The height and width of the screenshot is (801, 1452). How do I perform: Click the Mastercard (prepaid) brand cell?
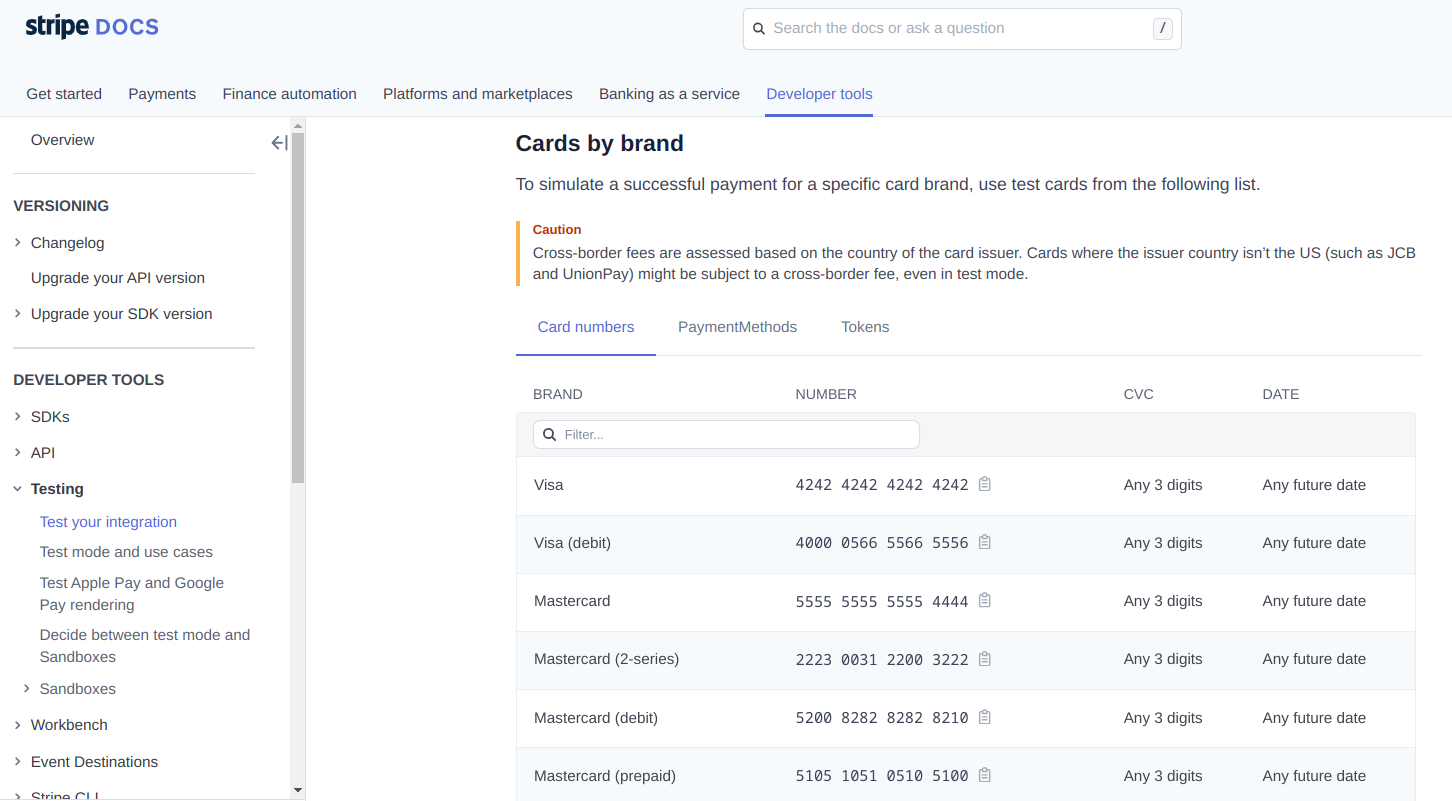click(605, 776)
